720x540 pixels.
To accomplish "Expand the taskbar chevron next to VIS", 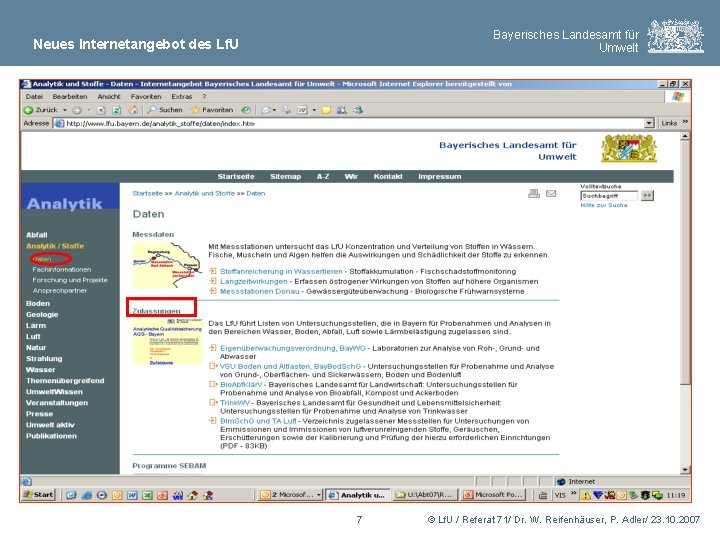I will (573, 494).
